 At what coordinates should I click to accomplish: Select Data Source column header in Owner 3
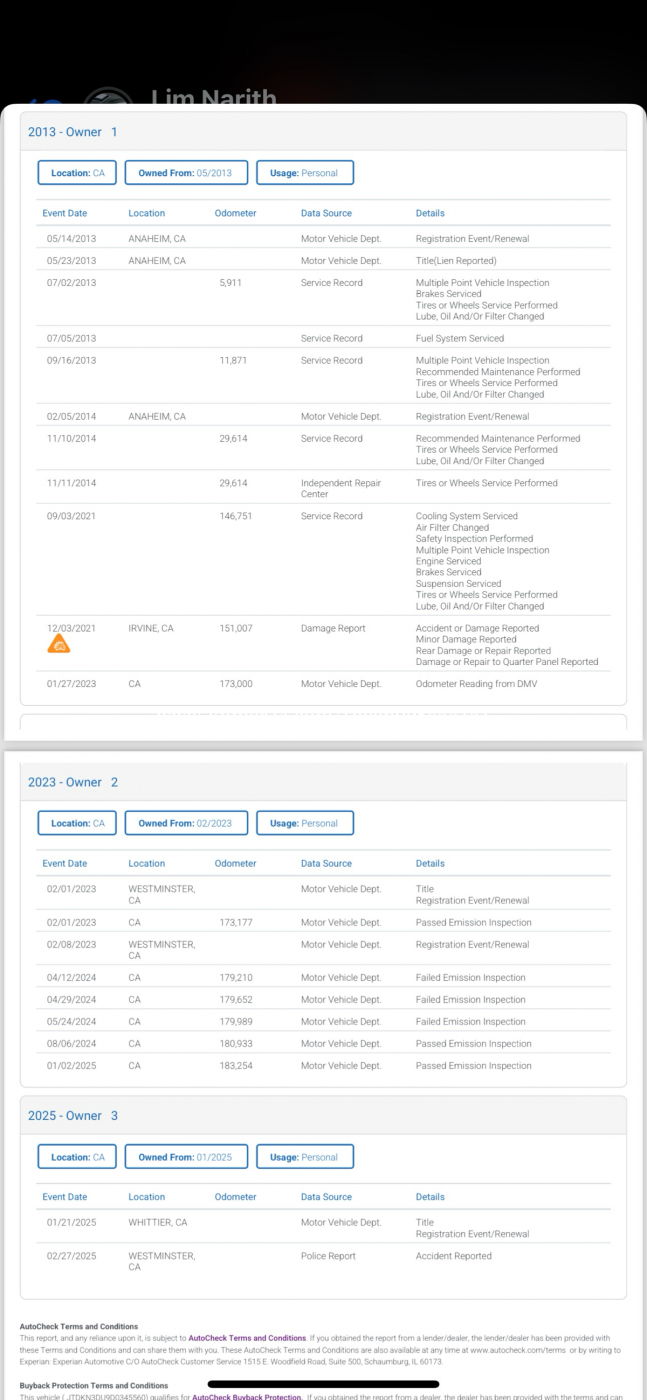tap(326, 1197)
